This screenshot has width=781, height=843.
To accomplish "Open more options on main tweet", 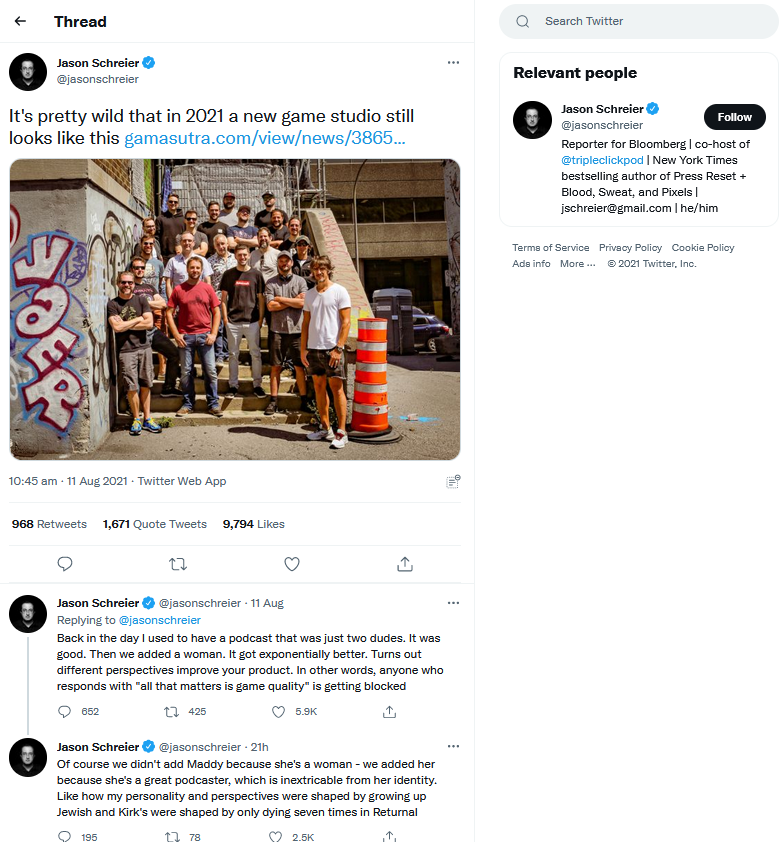I will pyautogui.click(x=453, y=62).
